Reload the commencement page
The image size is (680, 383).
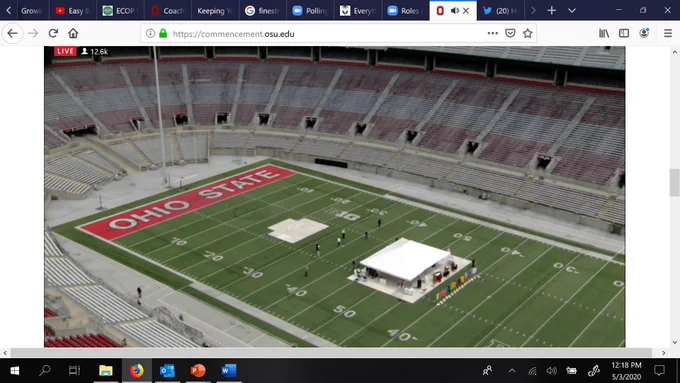tap(53, 33)
